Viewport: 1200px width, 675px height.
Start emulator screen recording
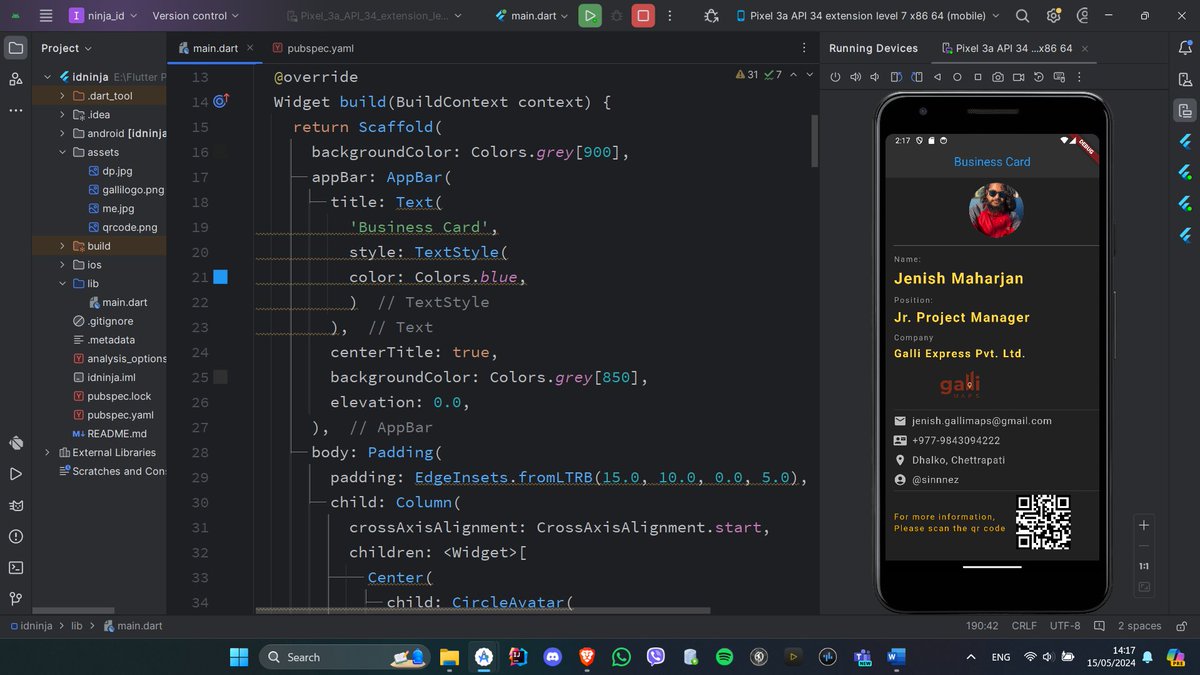(x=1019, y=77)
